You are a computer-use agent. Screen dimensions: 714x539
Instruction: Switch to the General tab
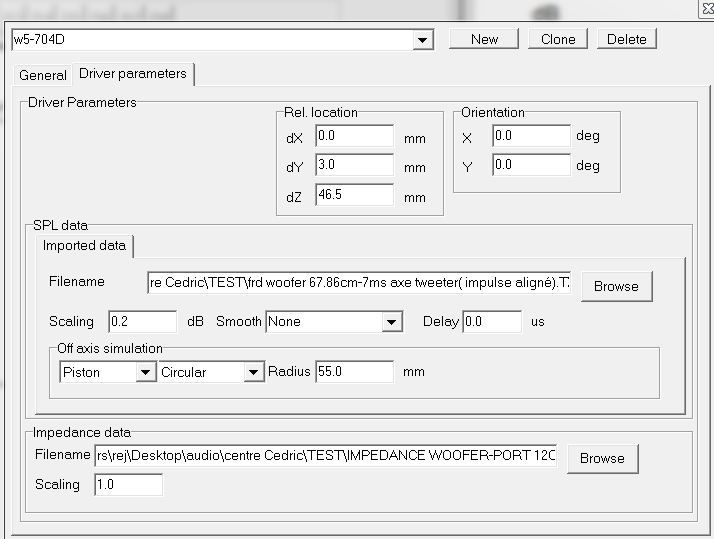pyautogui.click(x=43, y=75)
